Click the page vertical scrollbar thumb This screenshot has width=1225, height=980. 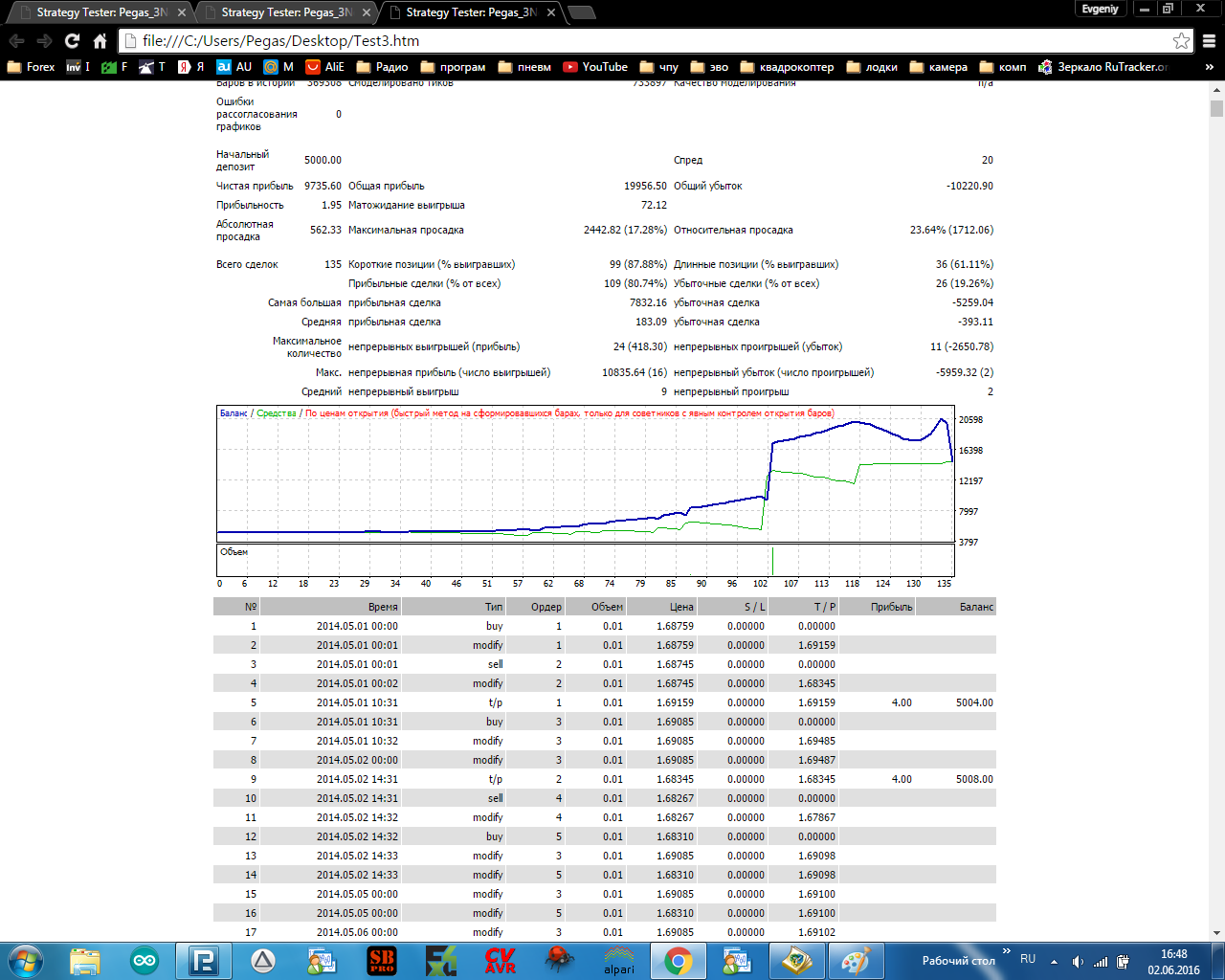point(1216,107)
